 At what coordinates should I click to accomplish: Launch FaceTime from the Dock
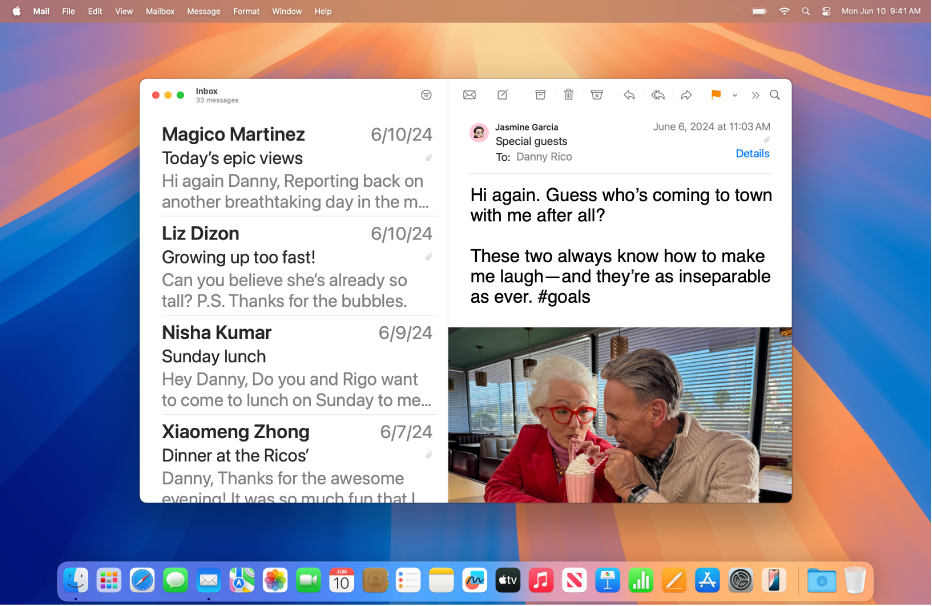point(308,580)
